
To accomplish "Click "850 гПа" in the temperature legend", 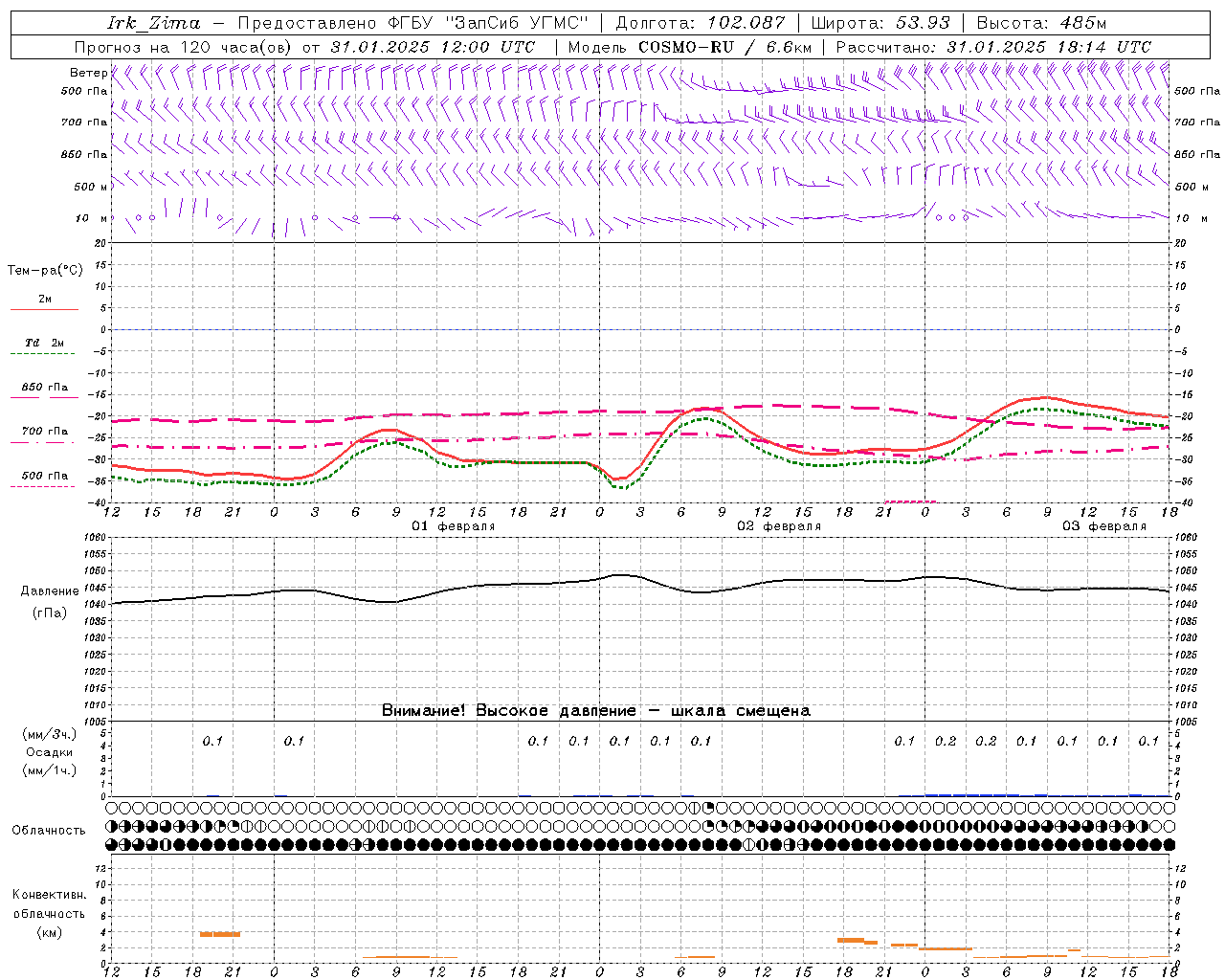I will click(45, 388).
